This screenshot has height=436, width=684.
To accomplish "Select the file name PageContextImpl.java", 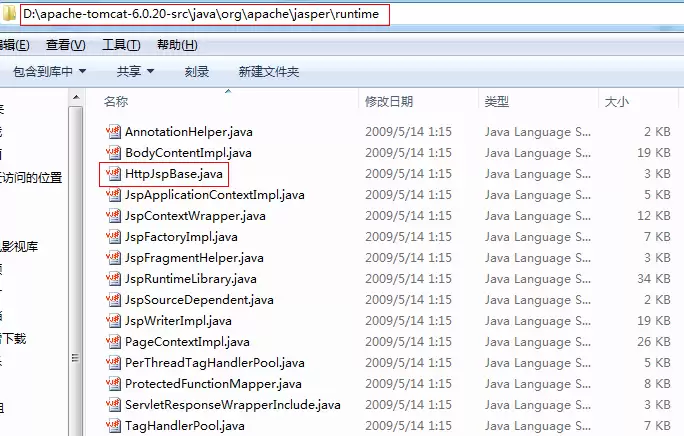I will [x=187, y=342].
